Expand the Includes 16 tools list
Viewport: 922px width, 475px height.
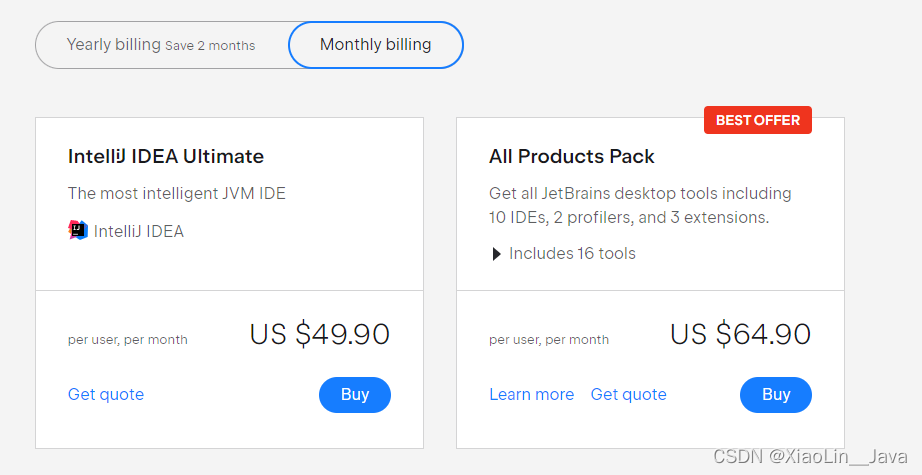[563, 254]
